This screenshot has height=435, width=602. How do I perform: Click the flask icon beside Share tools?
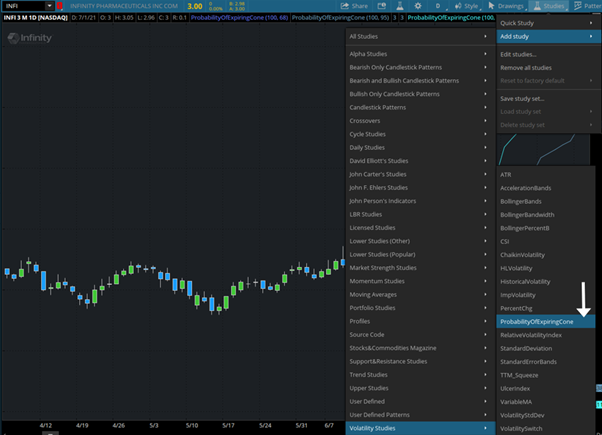click(400, 6)
